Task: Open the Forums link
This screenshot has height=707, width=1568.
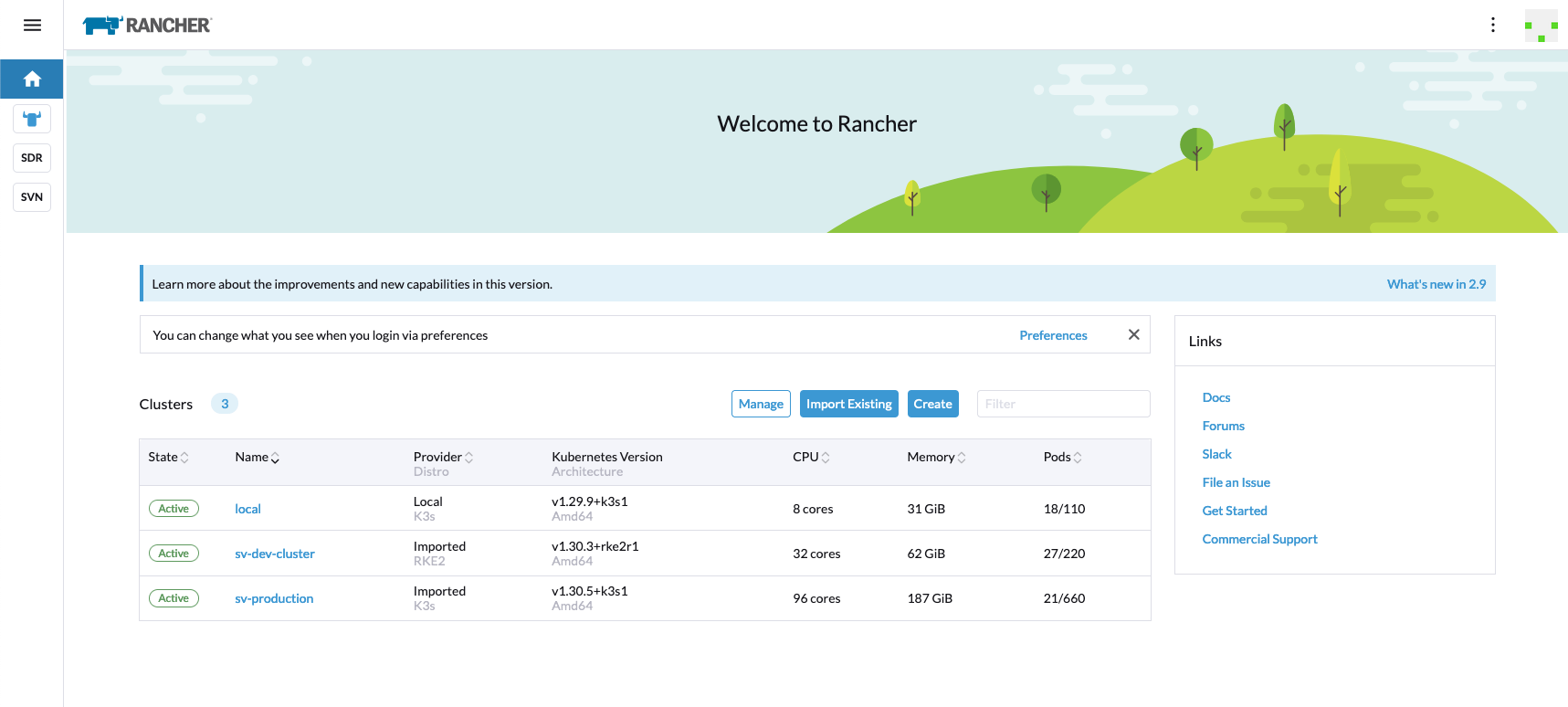Action: click(1224, 426)
